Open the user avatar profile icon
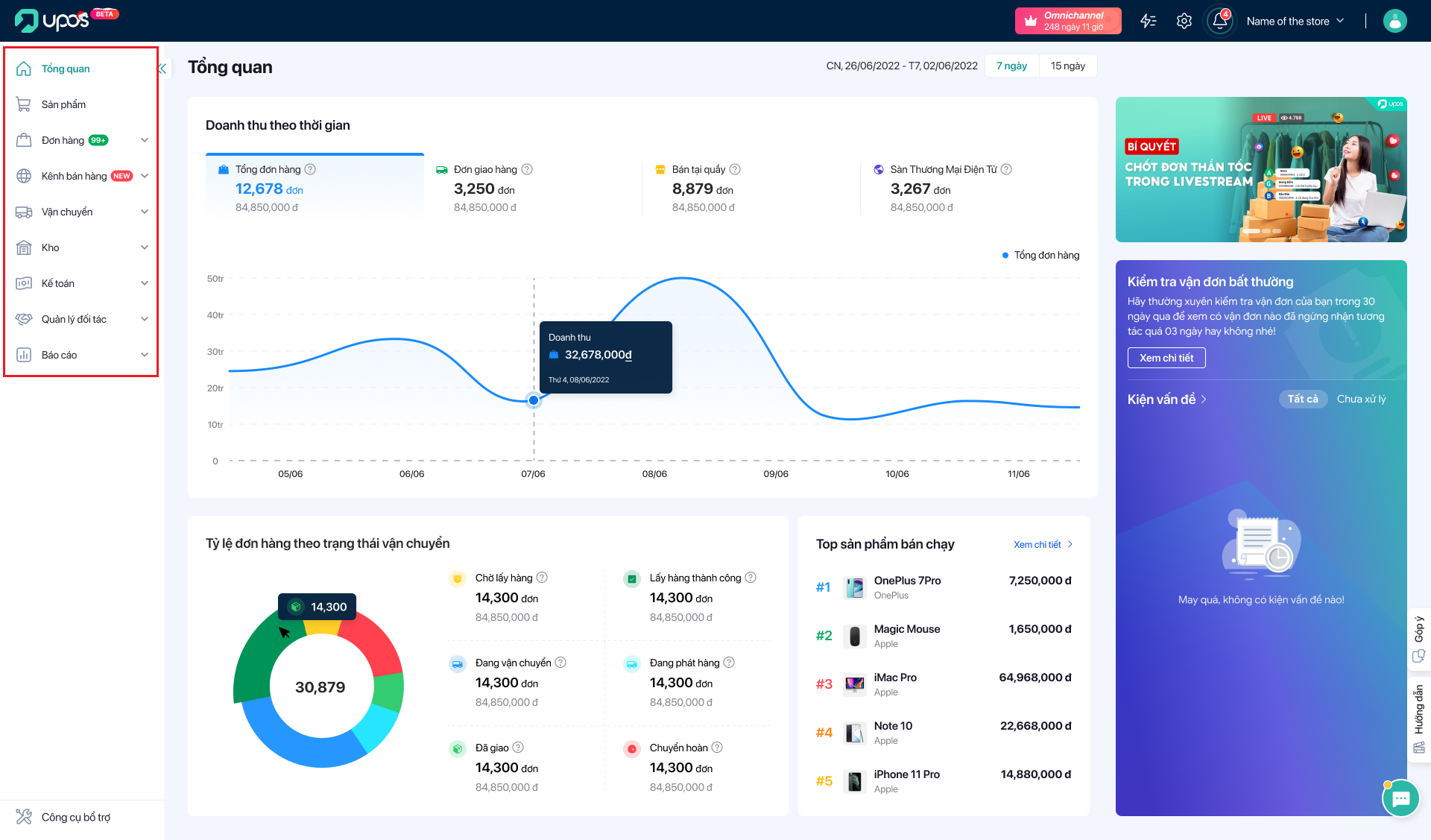The image size is (1431, 840). 1394,21
